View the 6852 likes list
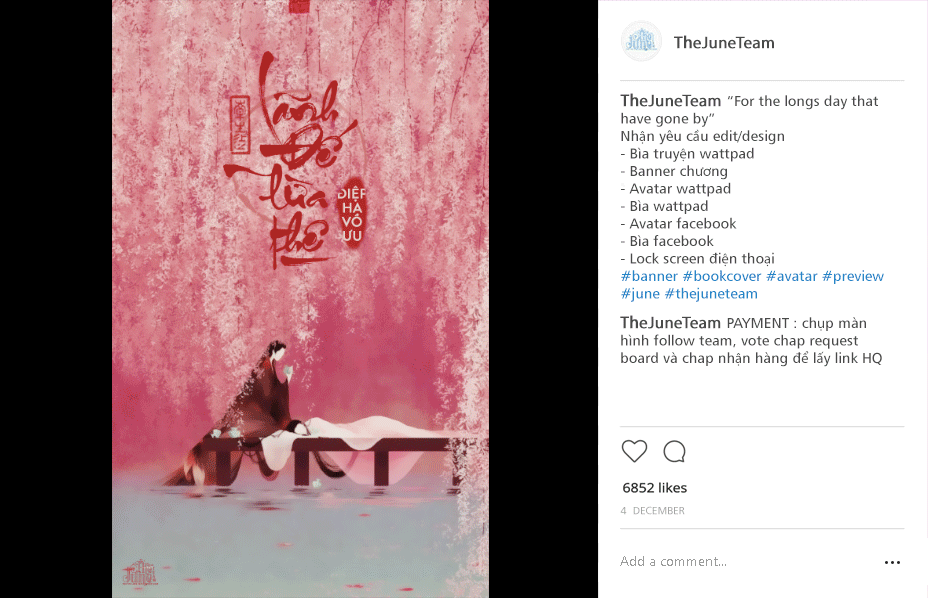Image resolution: width=928 pixels, height=598 pixels. point(655,488)
